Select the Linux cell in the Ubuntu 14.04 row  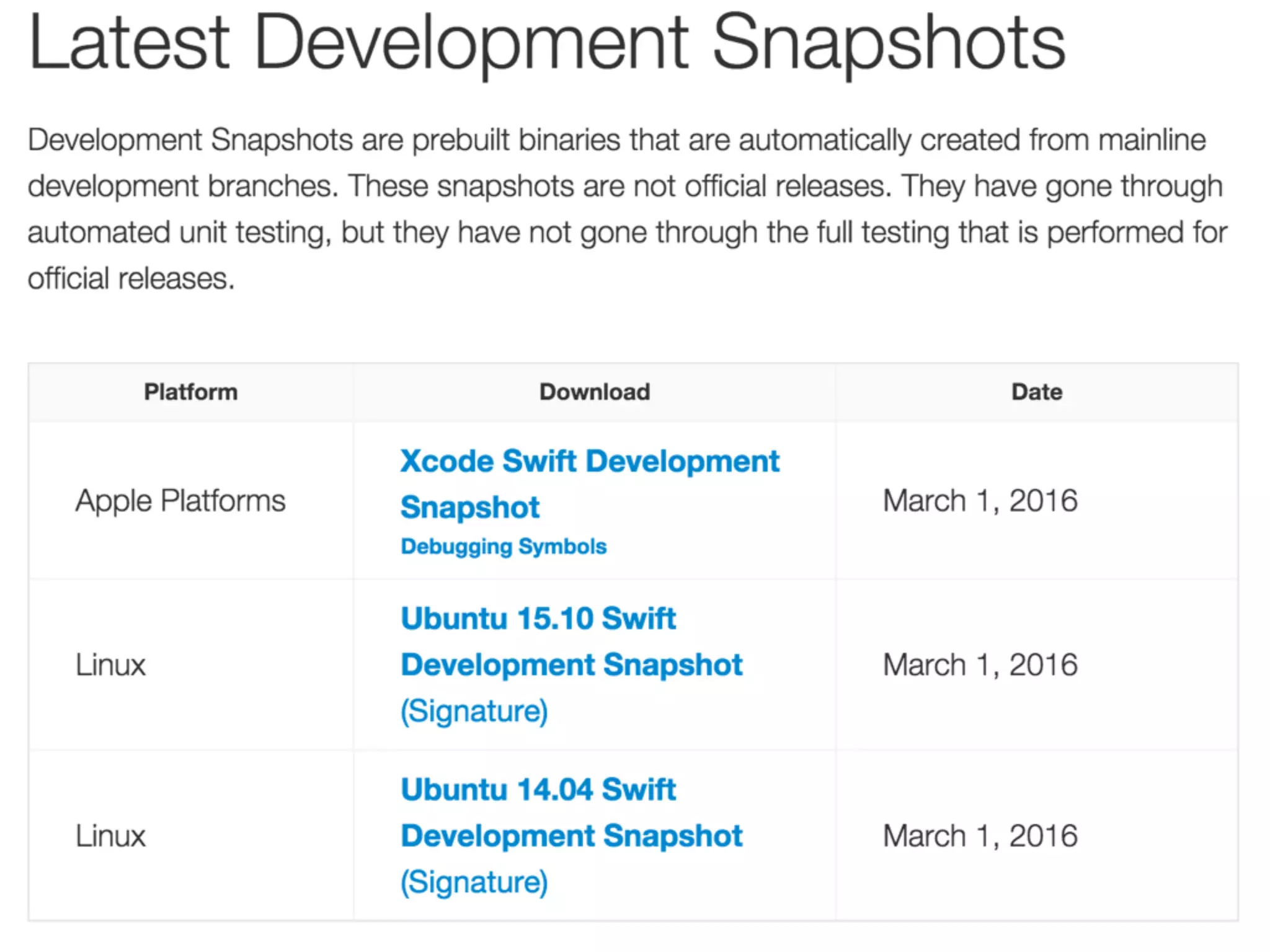pos(110,836)
